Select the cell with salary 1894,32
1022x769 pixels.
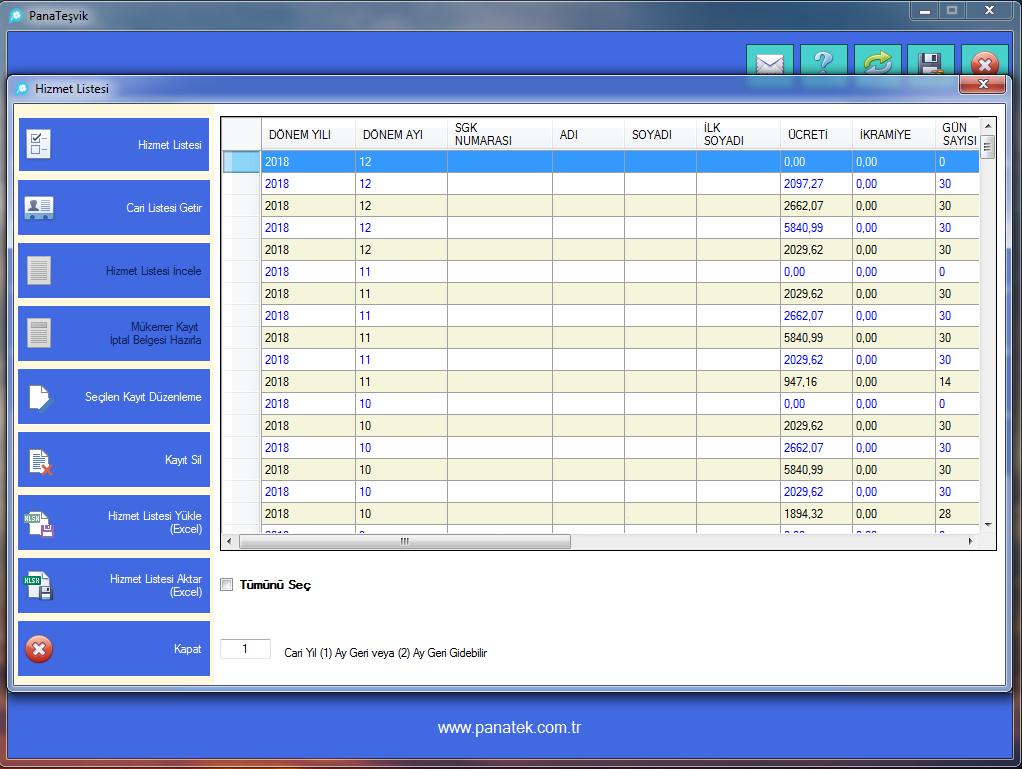coord(816,514)
